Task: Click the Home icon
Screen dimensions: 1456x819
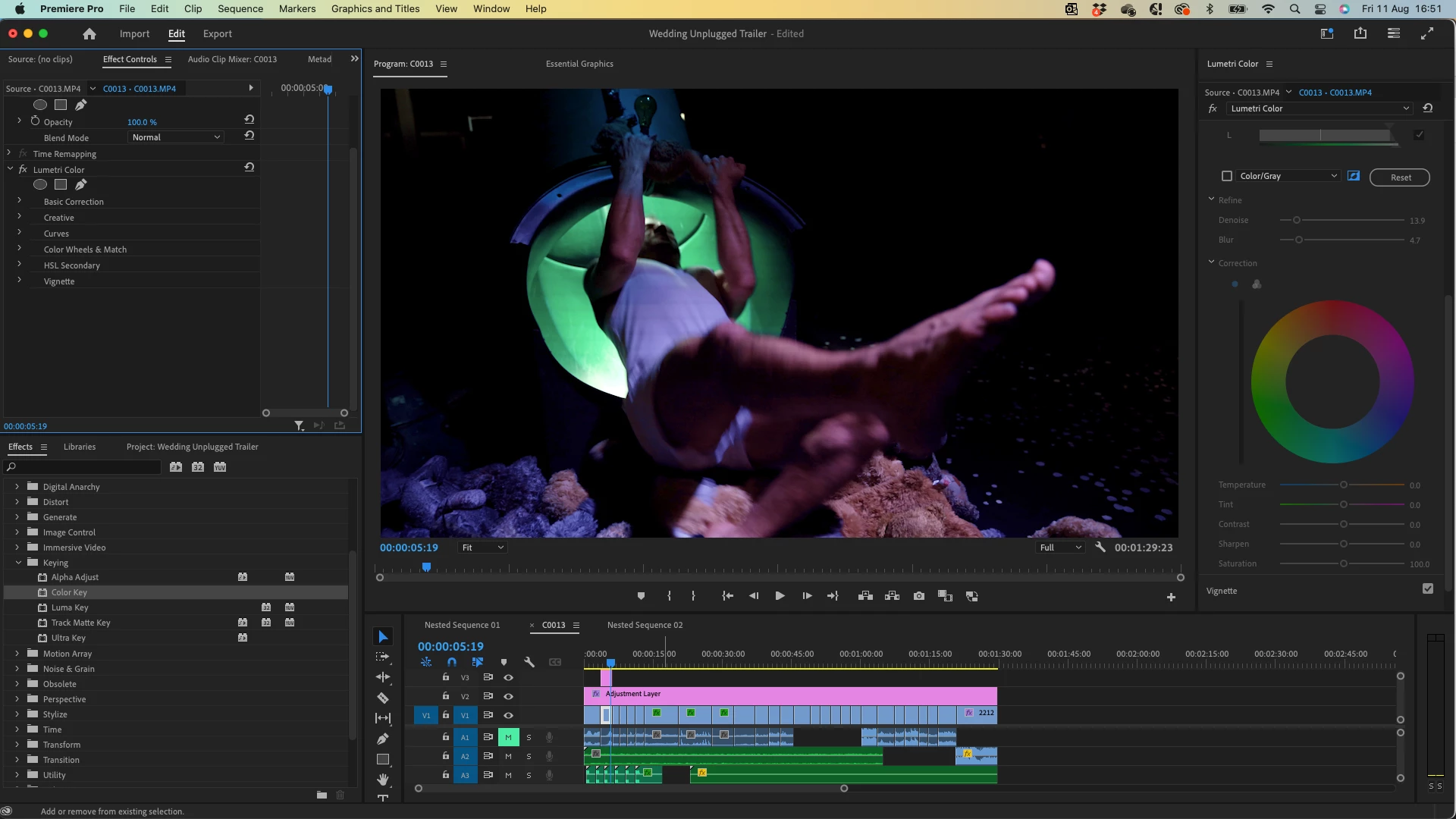Action: coord(89,33)
